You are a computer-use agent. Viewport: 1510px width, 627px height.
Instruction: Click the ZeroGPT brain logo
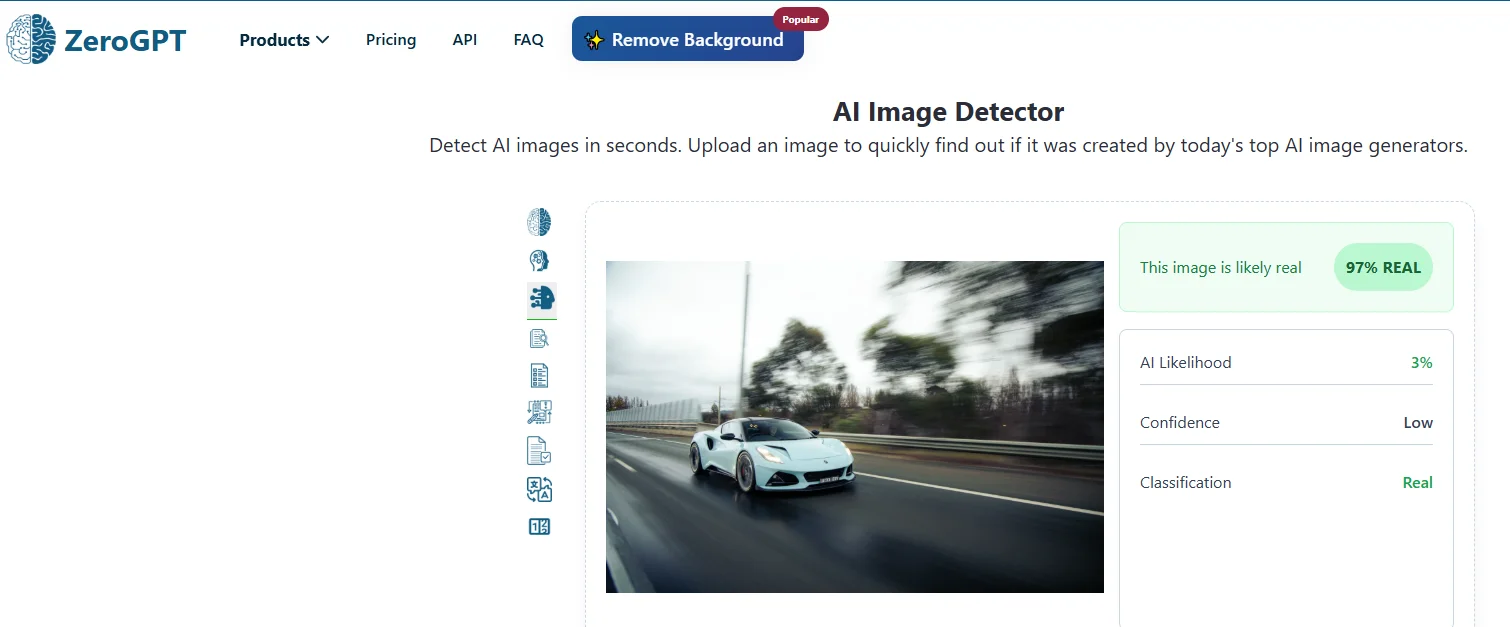pos(31,40)
